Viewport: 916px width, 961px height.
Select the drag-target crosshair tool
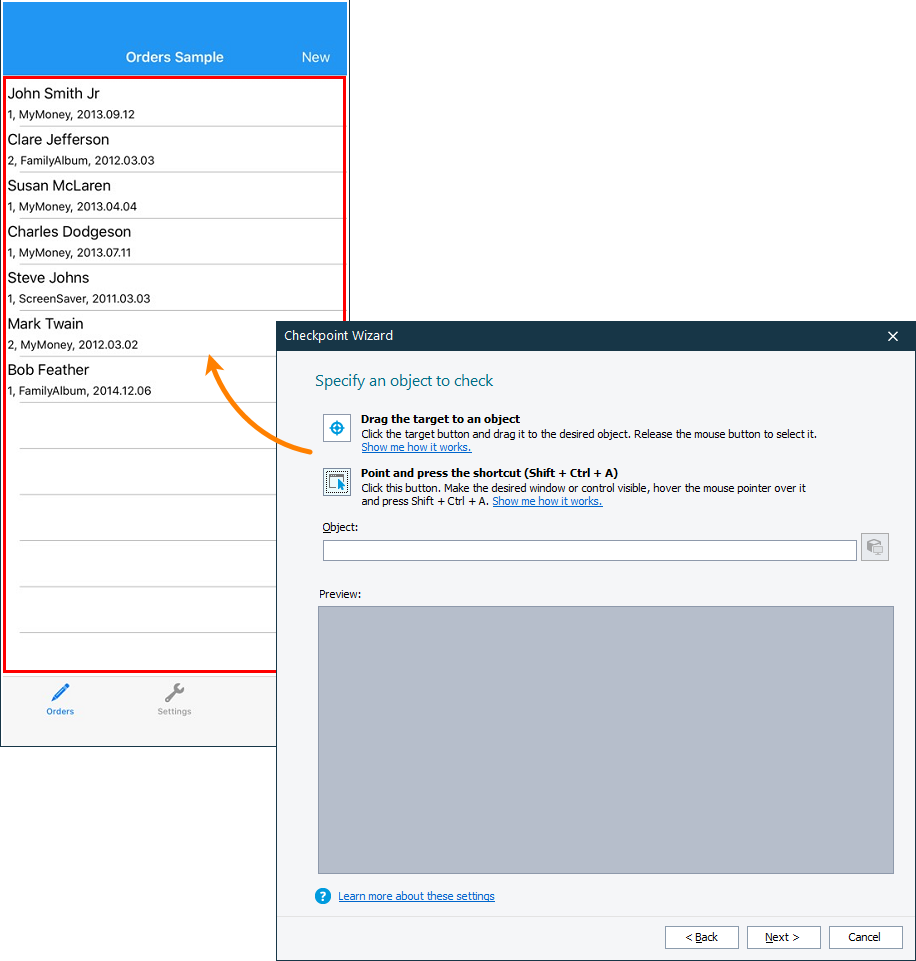[336, 427]
